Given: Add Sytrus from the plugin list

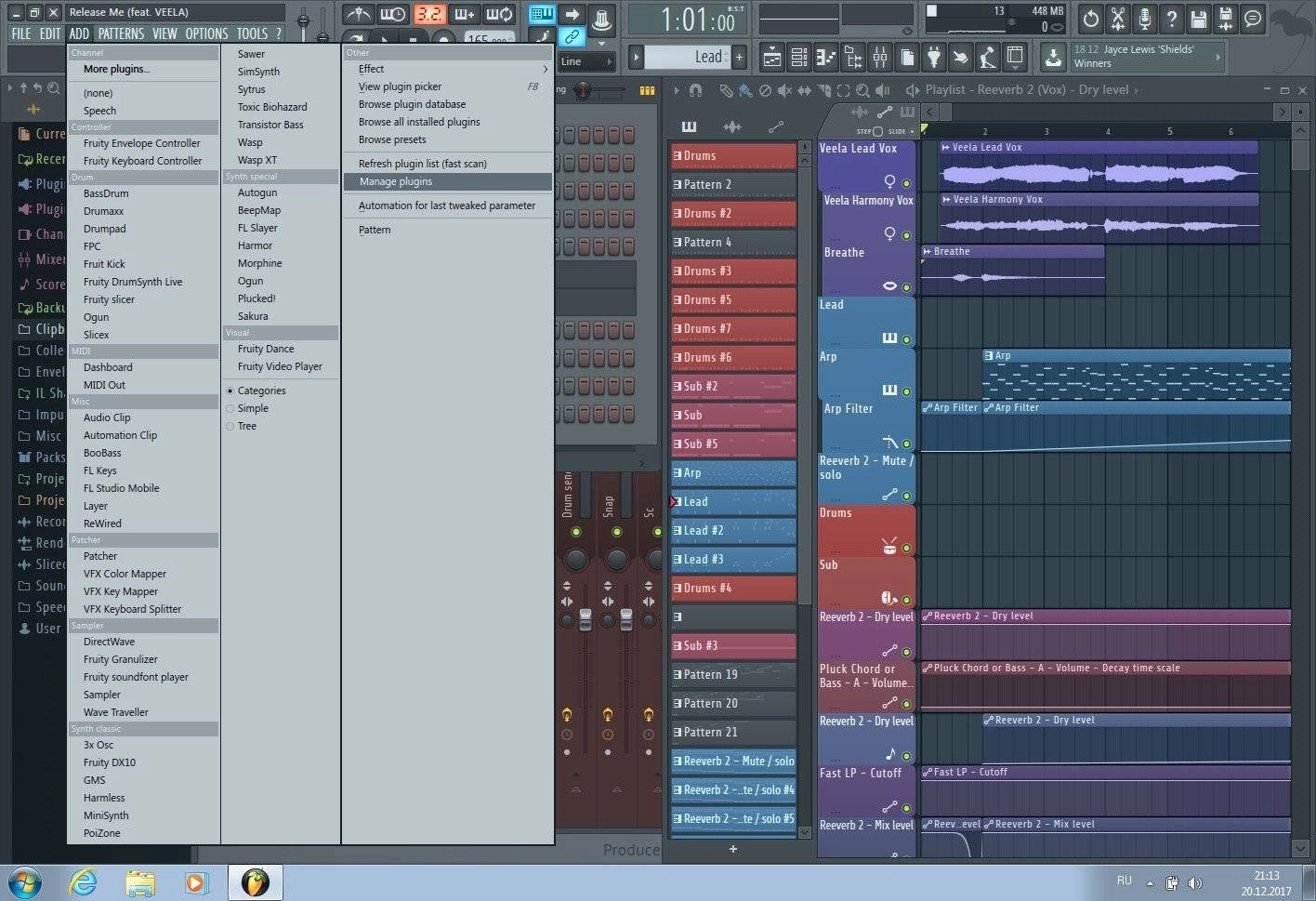Looking at the screenshot, I should tap(251, 89).
